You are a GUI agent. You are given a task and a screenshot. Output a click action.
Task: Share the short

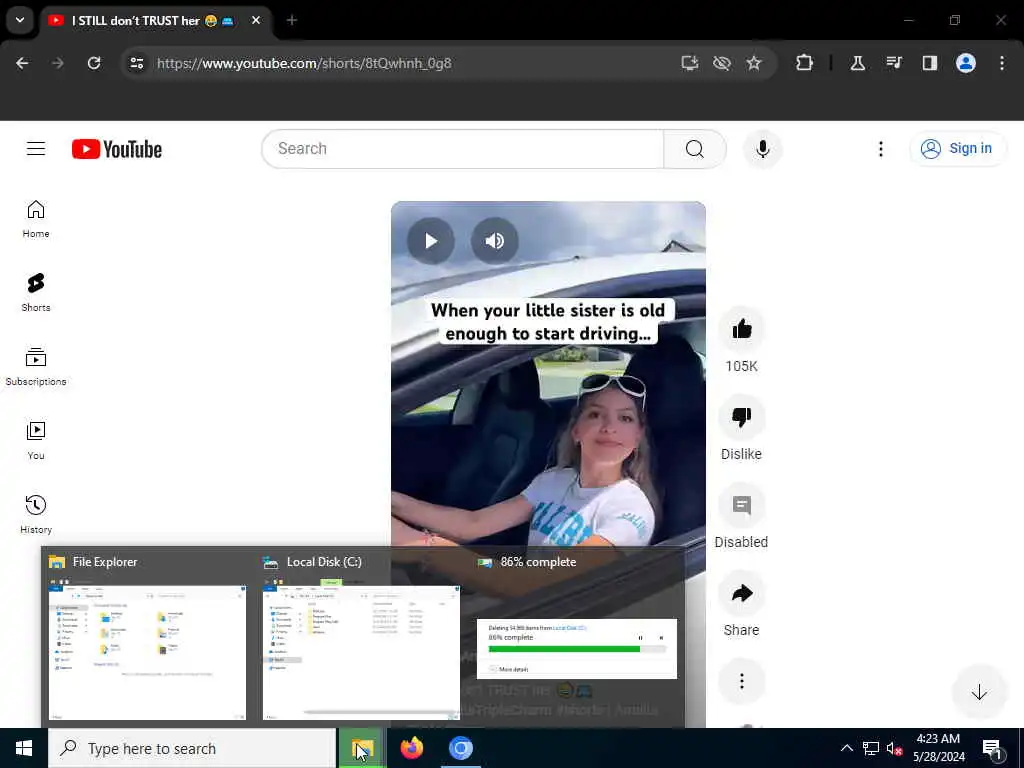(x=741, y=593)
